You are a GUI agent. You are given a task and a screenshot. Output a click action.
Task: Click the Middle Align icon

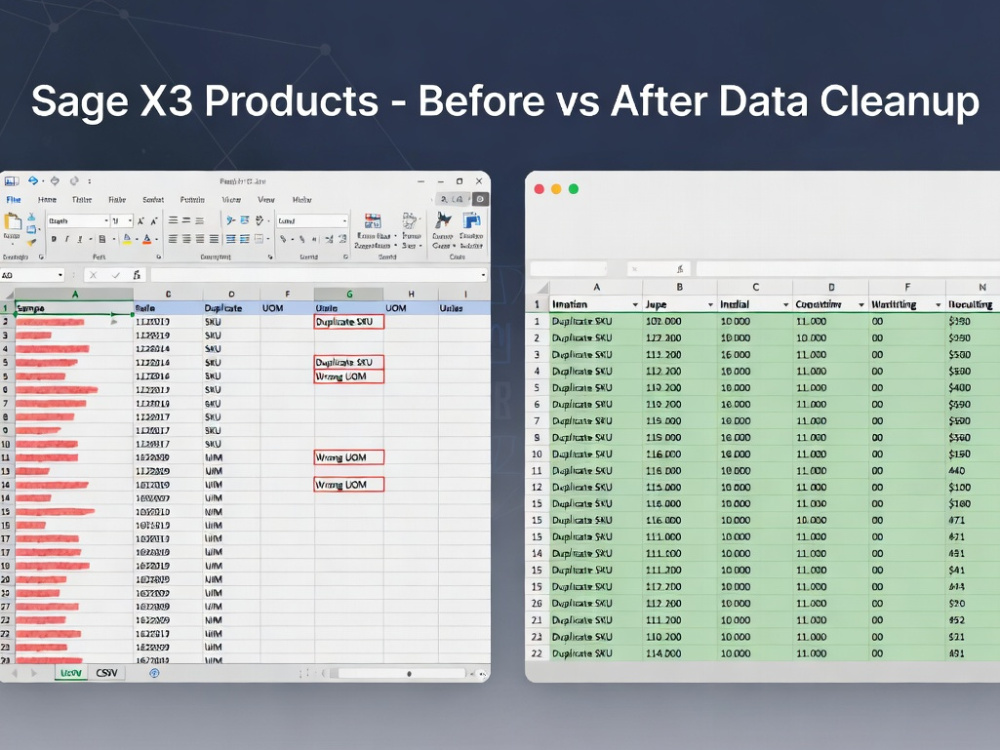[x=186, y=220]
